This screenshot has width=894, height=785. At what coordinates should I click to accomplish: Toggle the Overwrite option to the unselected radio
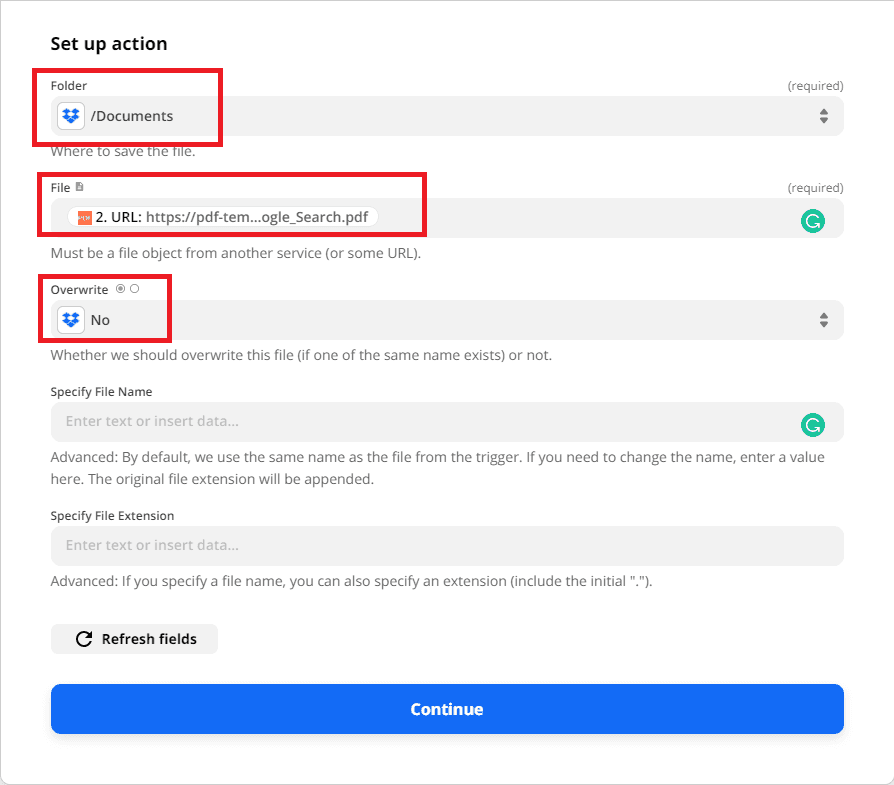(x=135, y=289)
